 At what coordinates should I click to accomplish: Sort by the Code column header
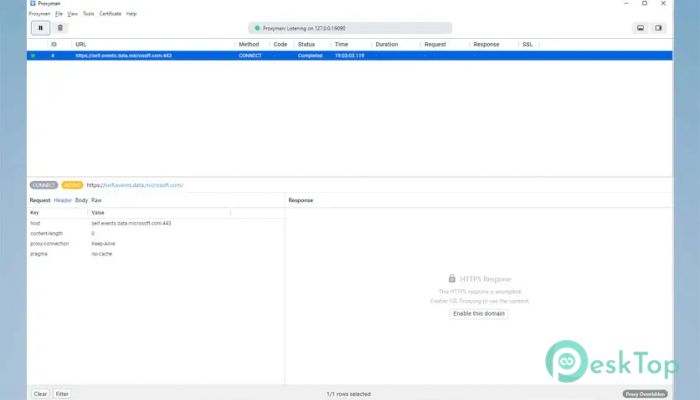tap(280, 44)
